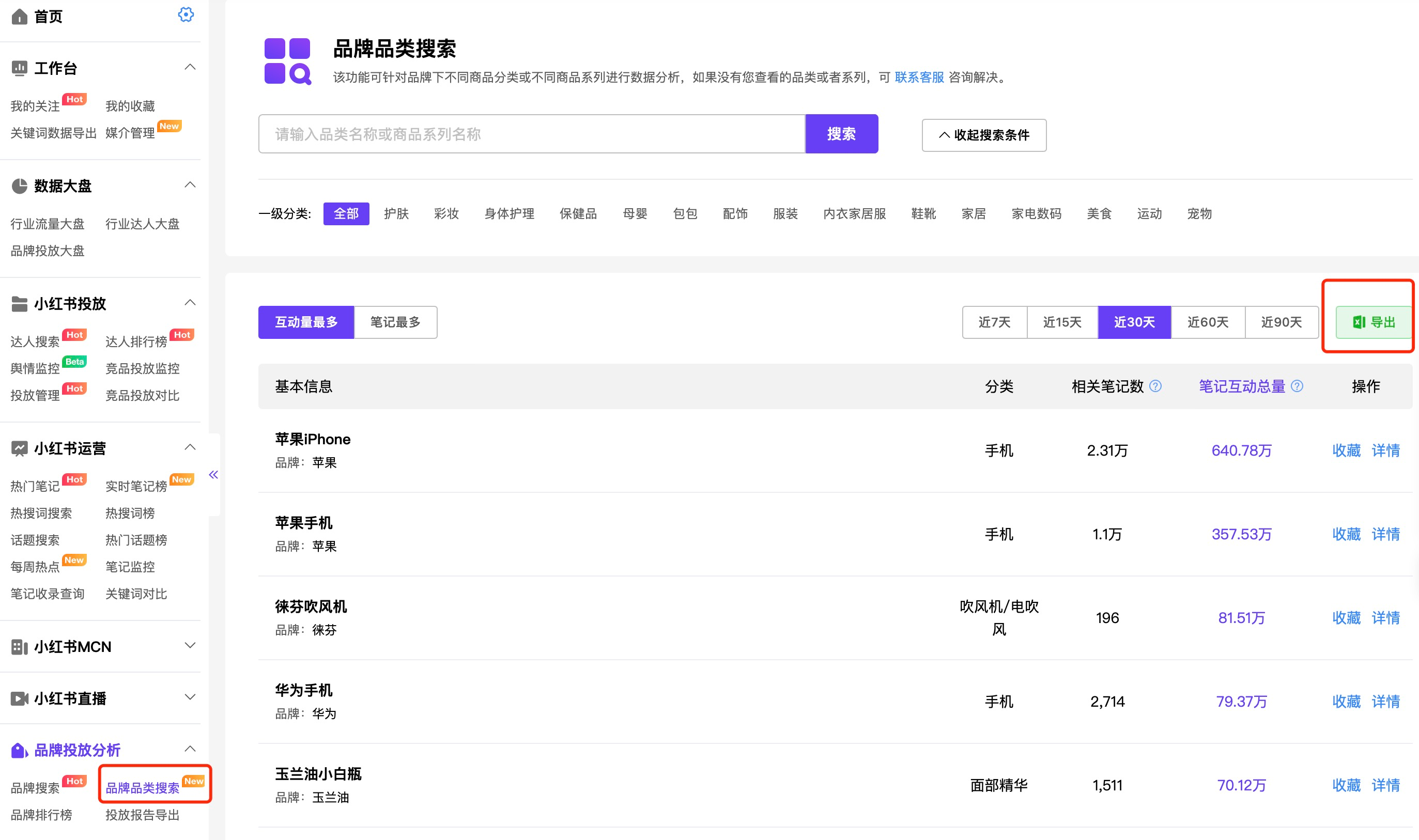Collapse the 小红书投放 section chevron
The image size is (1419, 840).
(190, 303)
